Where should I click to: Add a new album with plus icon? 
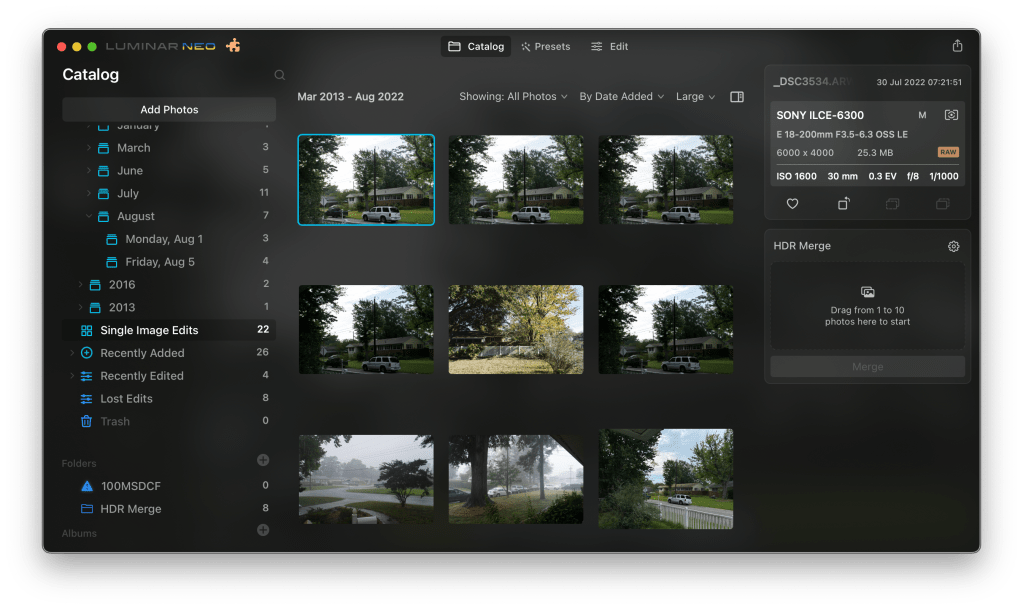click(263, 530)
